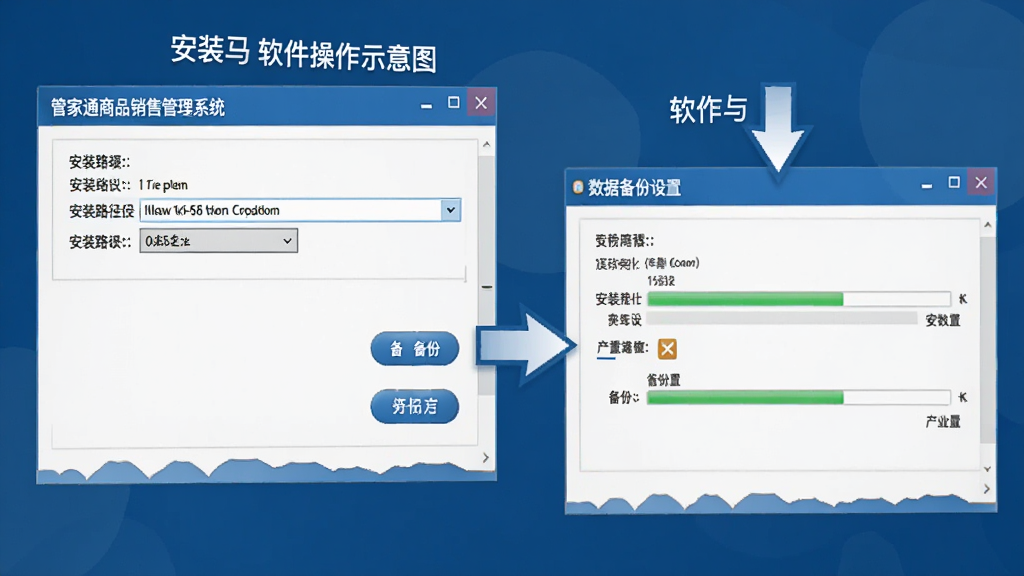1024x576 pixels.
Task: Click the 备份置 label above the lower green bar
Action: [x=664, y=380]
